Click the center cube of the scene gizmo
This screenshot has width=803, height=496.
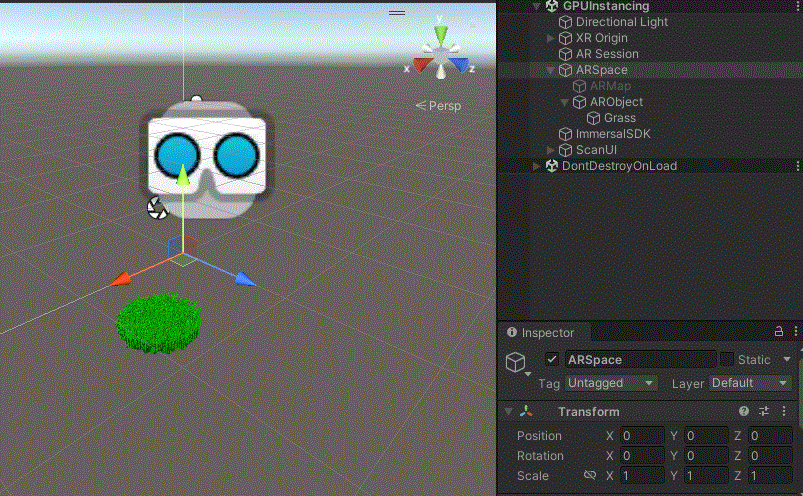441,55
